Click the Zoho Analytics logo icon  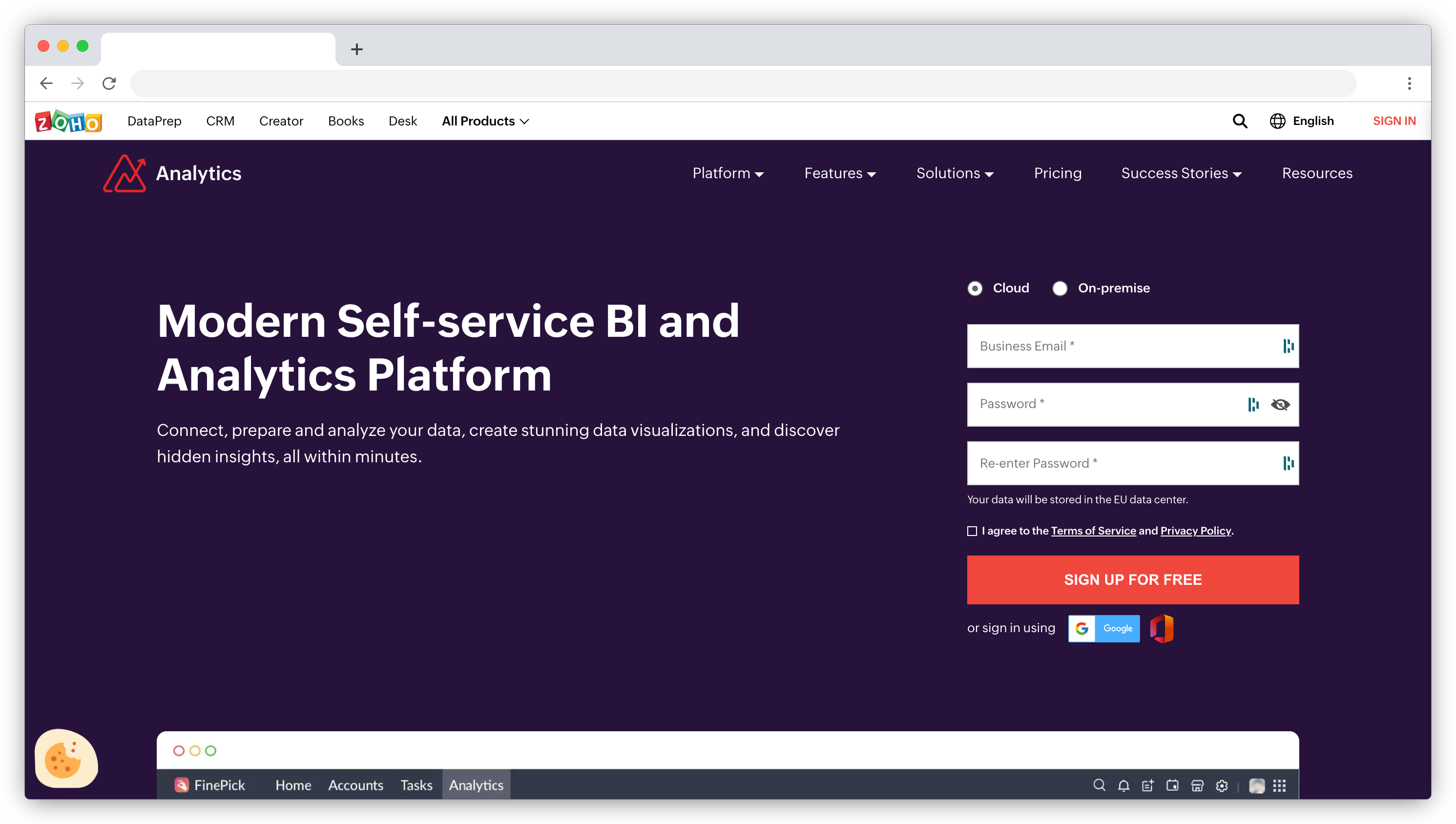tap(124, 173)
